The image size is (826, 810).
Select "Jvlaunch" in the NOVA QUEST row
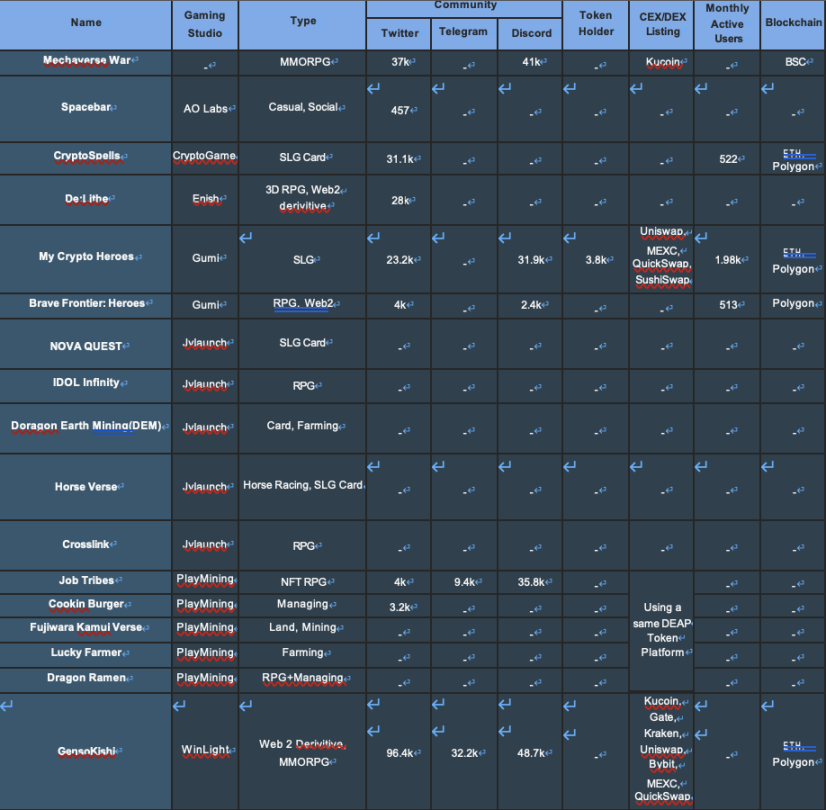click(204, 343)
